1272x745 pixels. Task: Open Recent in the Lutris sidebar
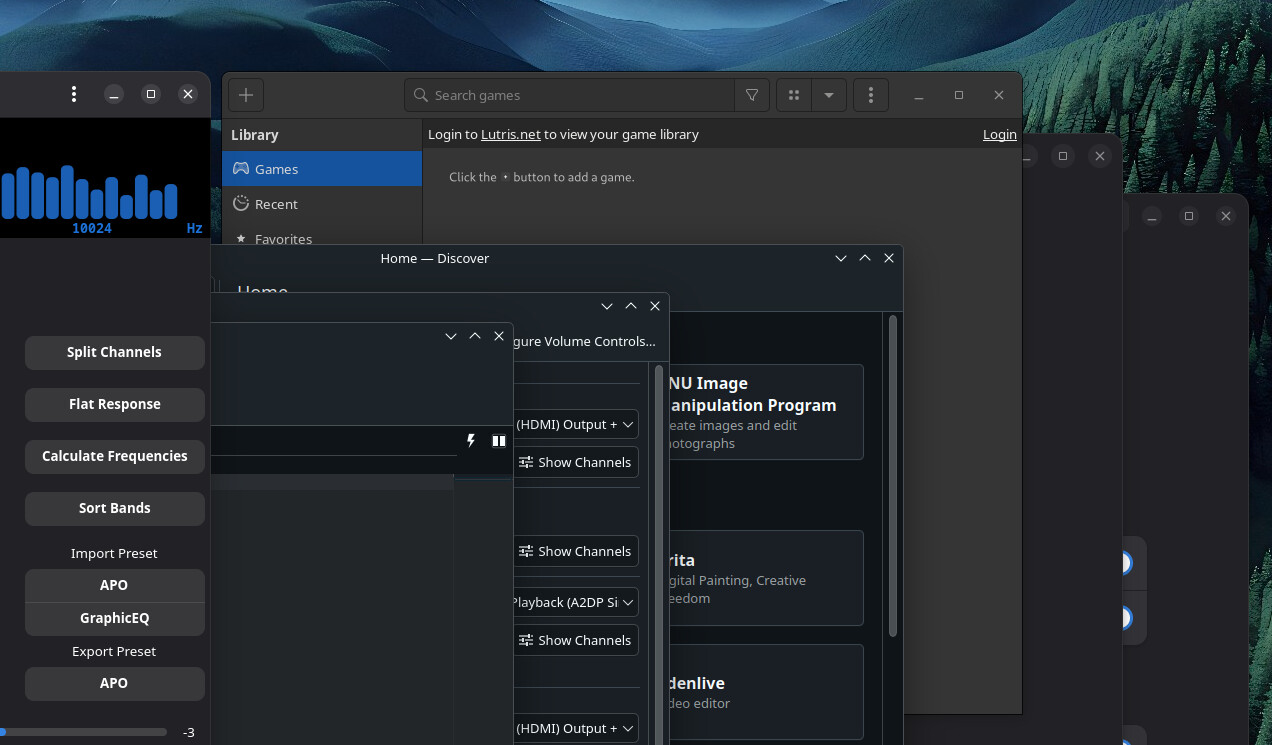276,204
